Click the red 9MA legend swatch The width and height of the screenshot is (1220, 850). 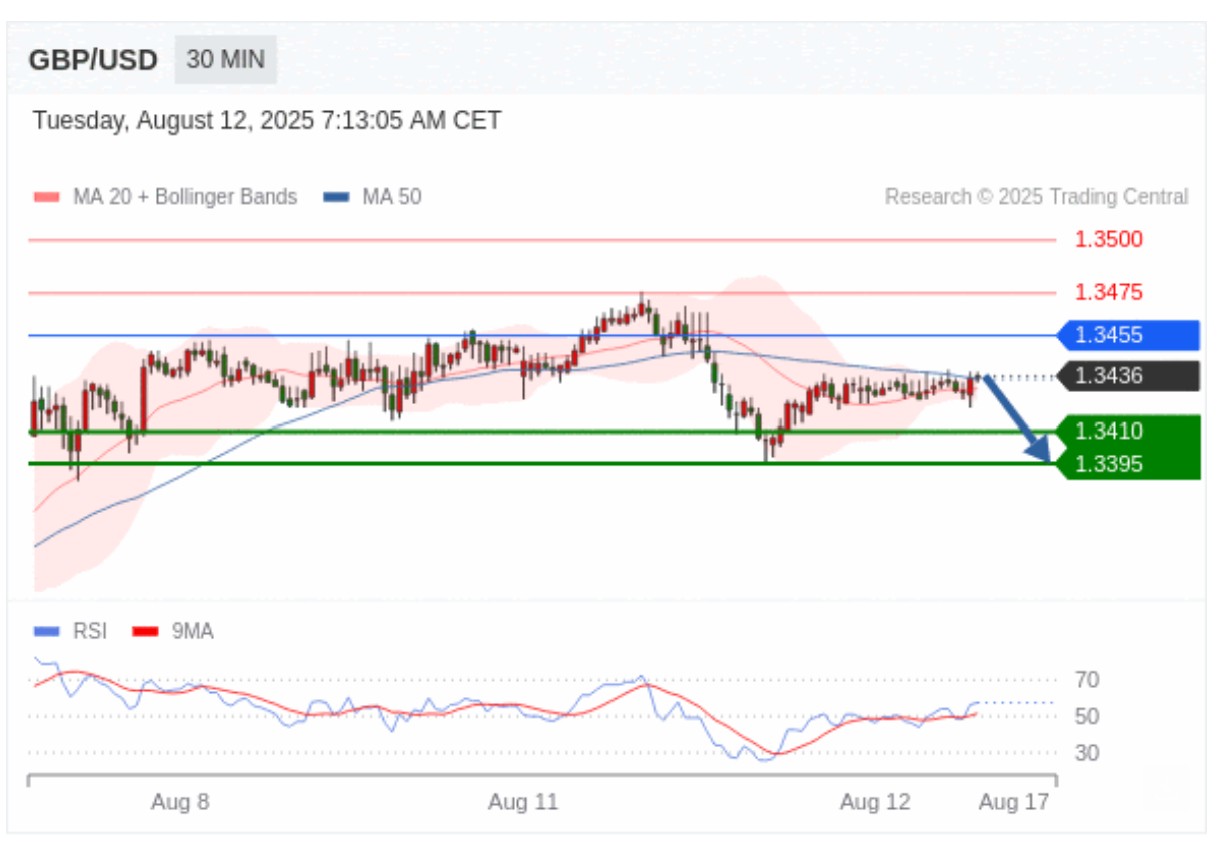click(x=147, y=632)
